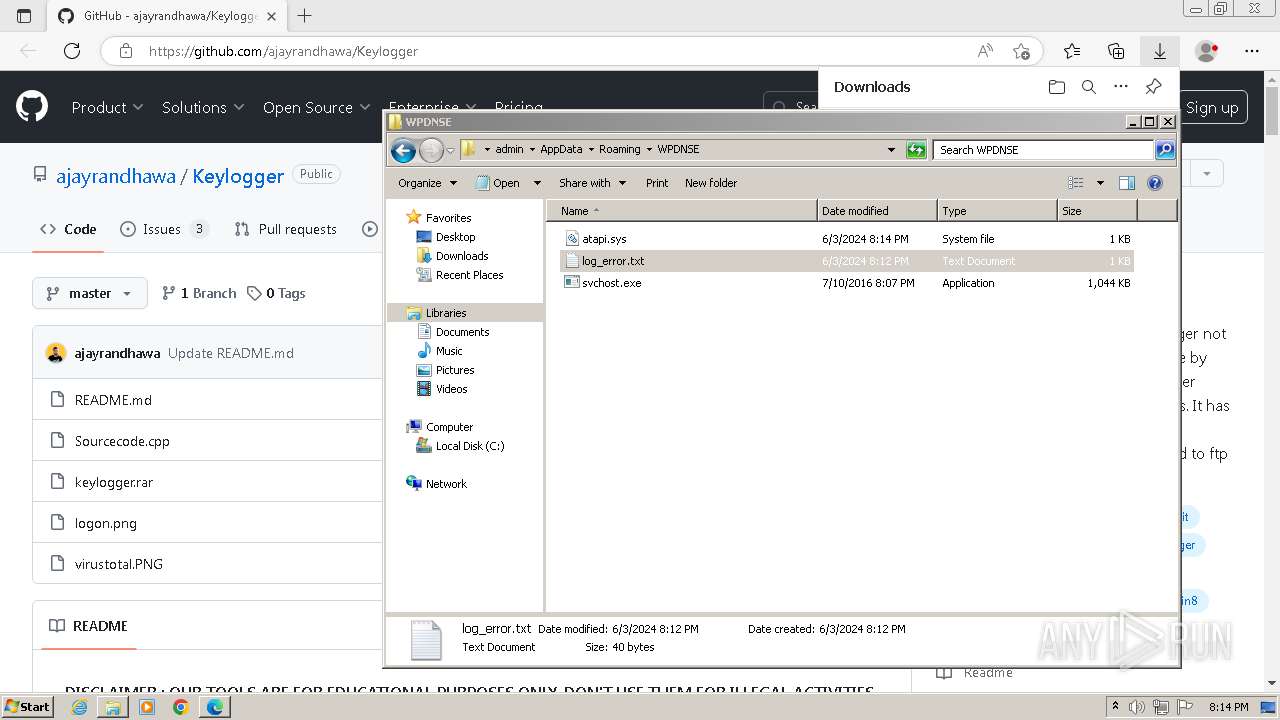This screenshot has height=720, width=1280.
Task: Open the Issues tab
Action: pyautogui.click(x=163, y=229)
